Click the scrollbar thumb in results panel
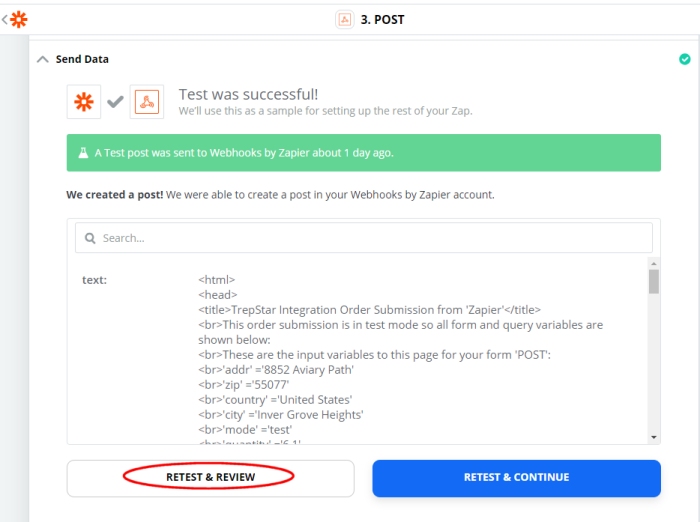This screenshot has width=700, height=522. (x=654, y=282)
